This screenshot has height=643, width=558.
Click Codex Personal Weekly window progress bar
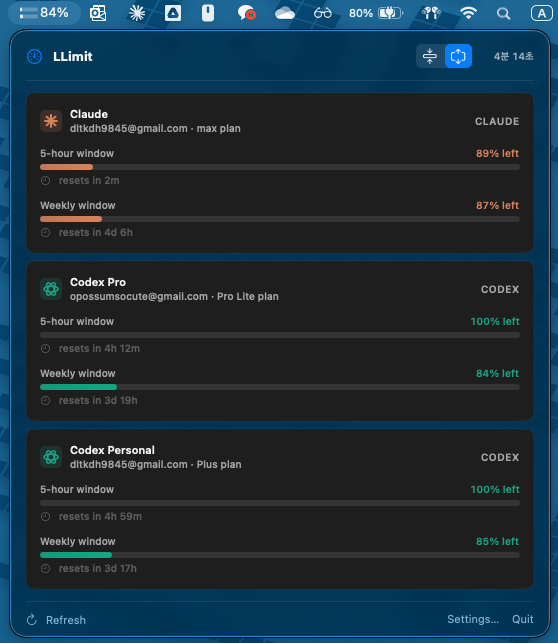coord(280,555)
